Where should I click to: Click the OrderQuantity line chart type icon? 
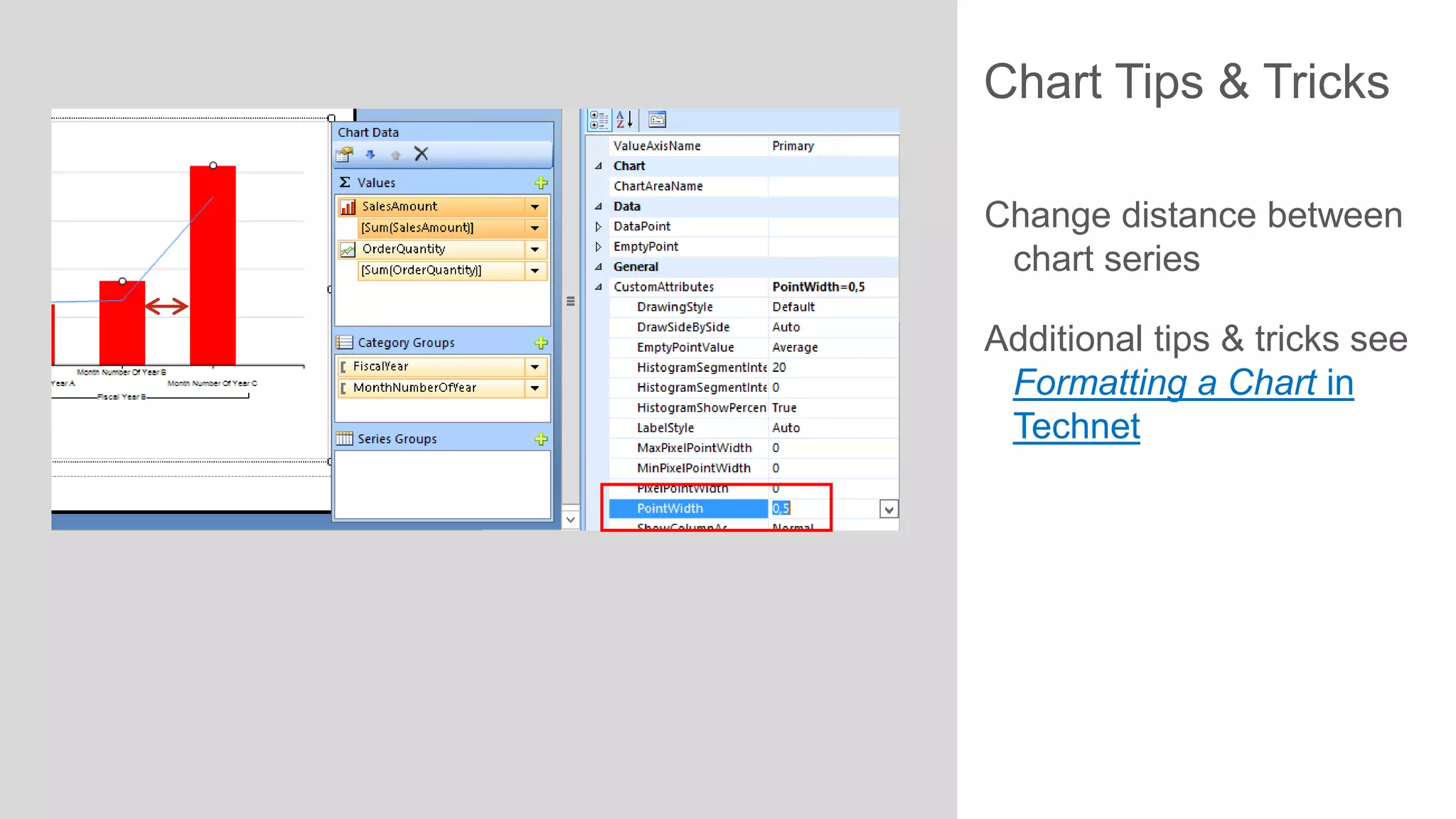348,250
